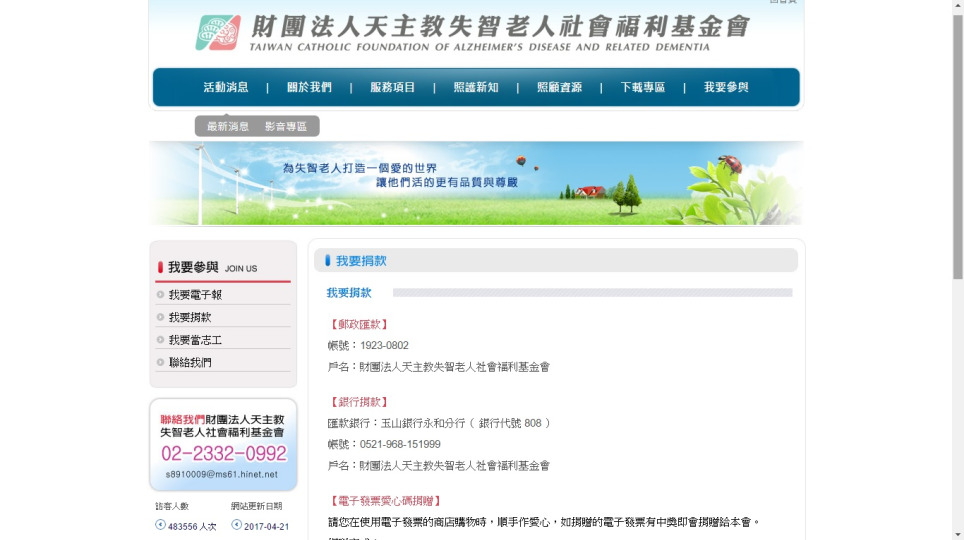964x540 pixels.
Task: Click the blue marker beside 我要捐款 heading
Action: tap(327, 261)
